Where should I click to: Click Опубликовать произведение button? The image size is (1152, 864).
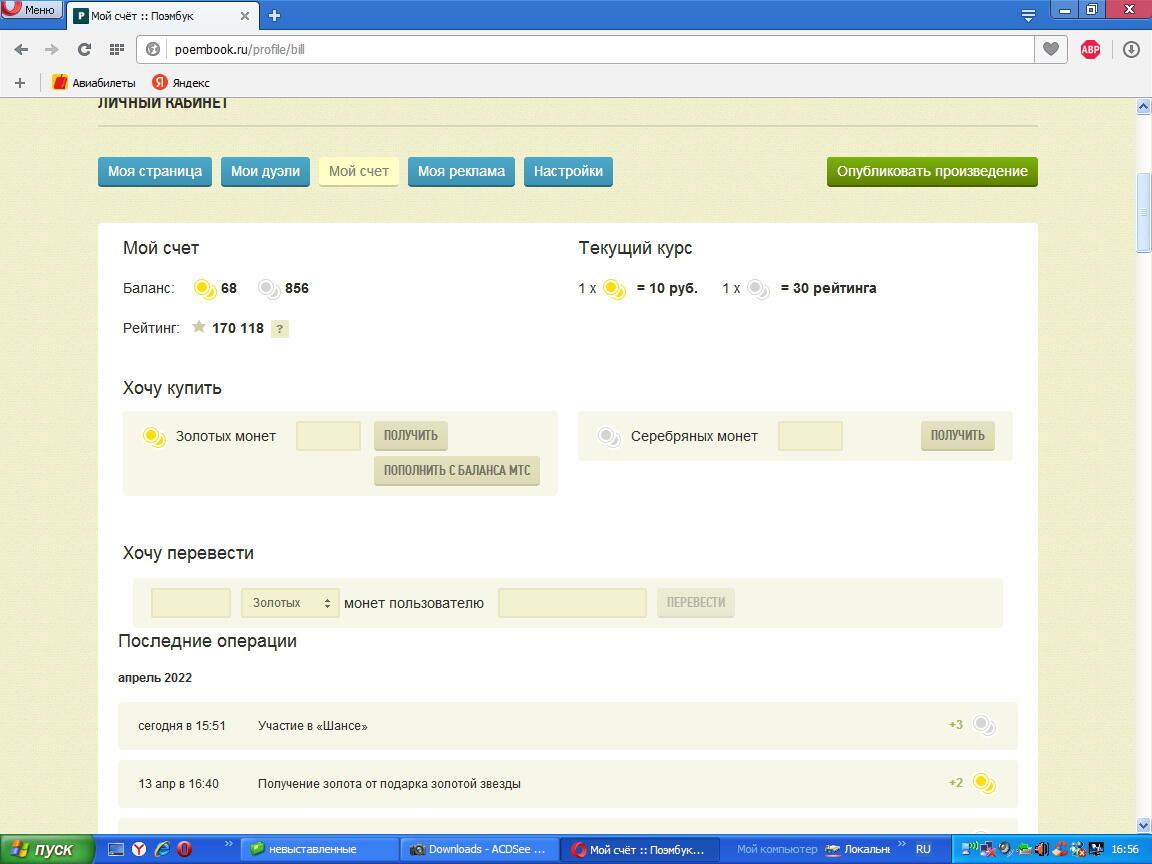click(932, 171)
